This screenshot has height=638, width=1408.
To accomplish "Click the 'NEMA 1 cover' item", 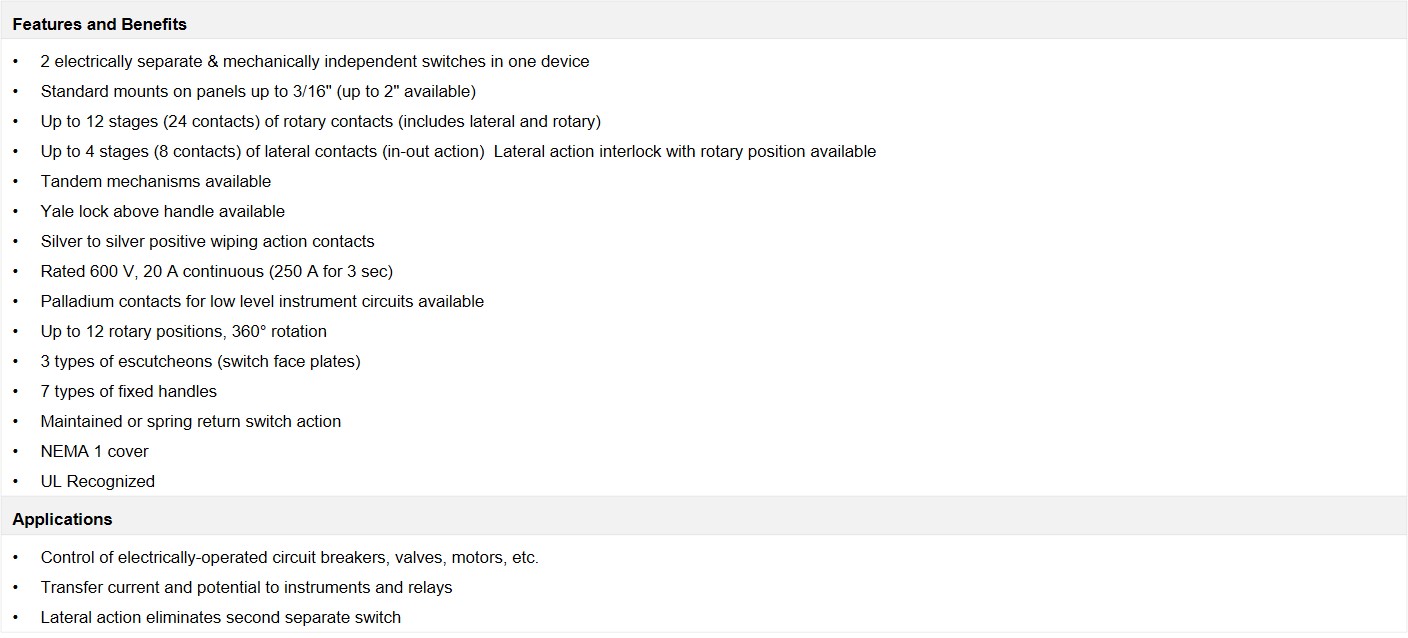I will [x=95, y=451].
